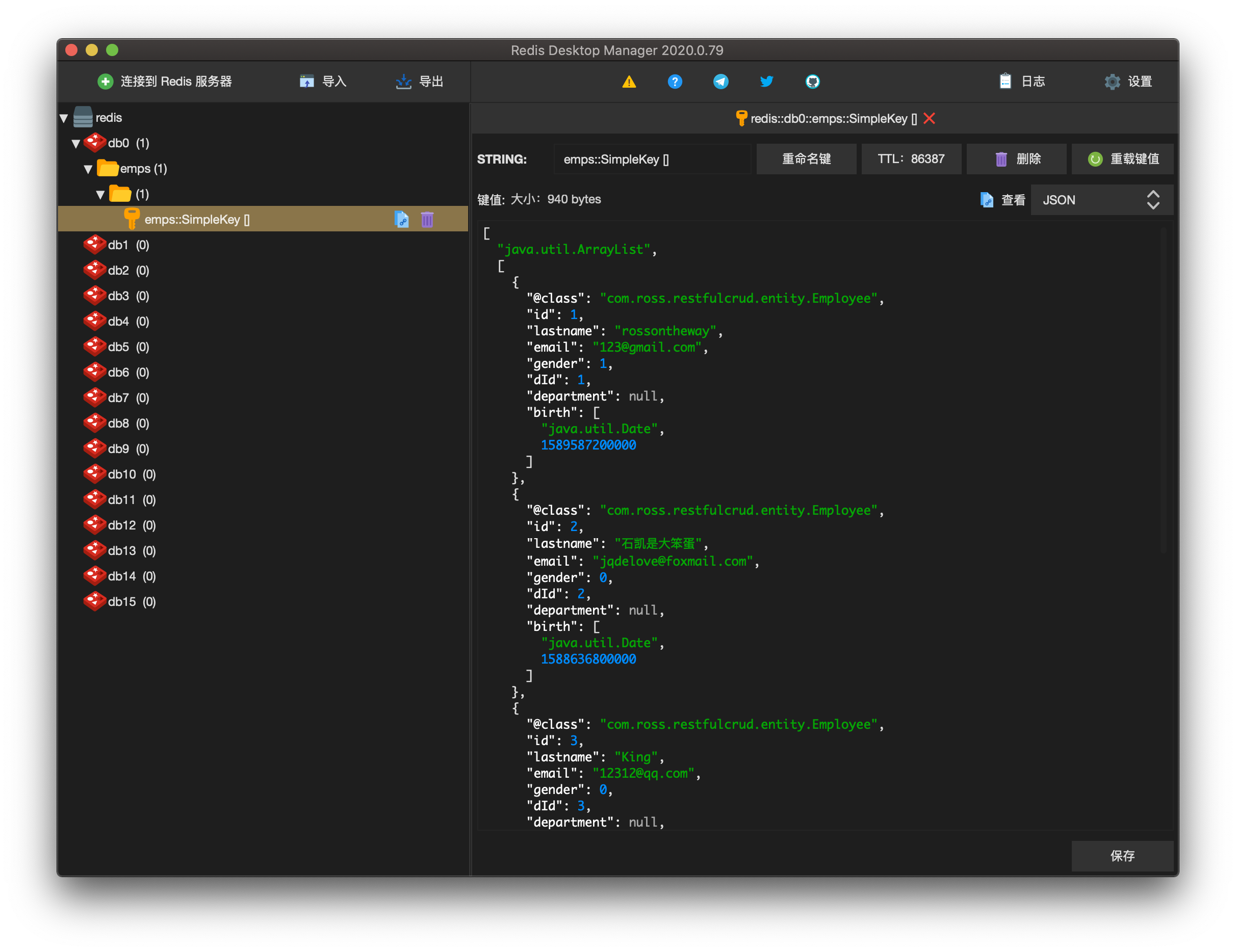Open the blue help question mark icon
This screenshot has width=1236, height=952.
coord(675,82)
